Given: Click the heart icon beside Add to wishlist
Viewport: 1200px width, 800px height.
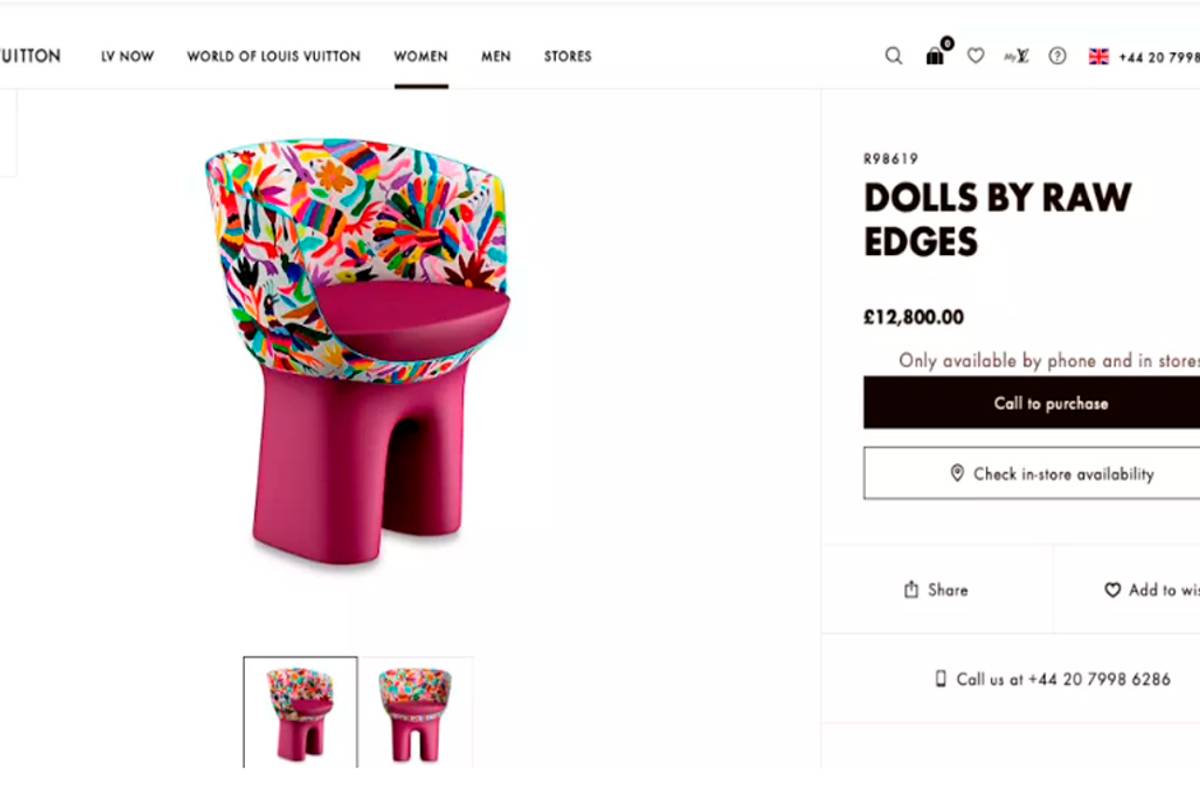Looking at the screenshot, I should (1112, 590).
